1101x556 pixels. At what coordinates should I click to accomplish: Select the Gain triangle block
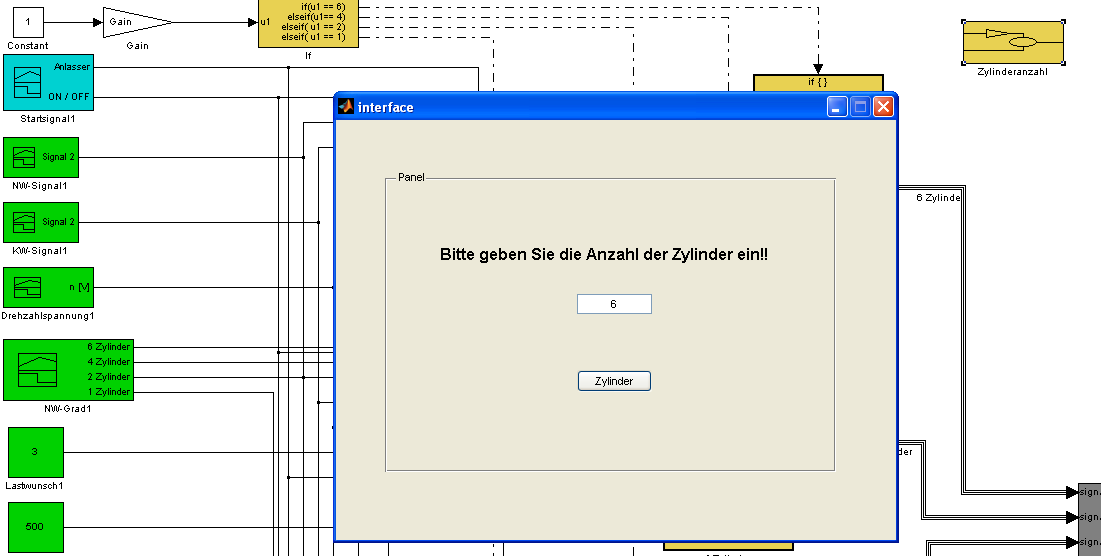click(137, 22)
